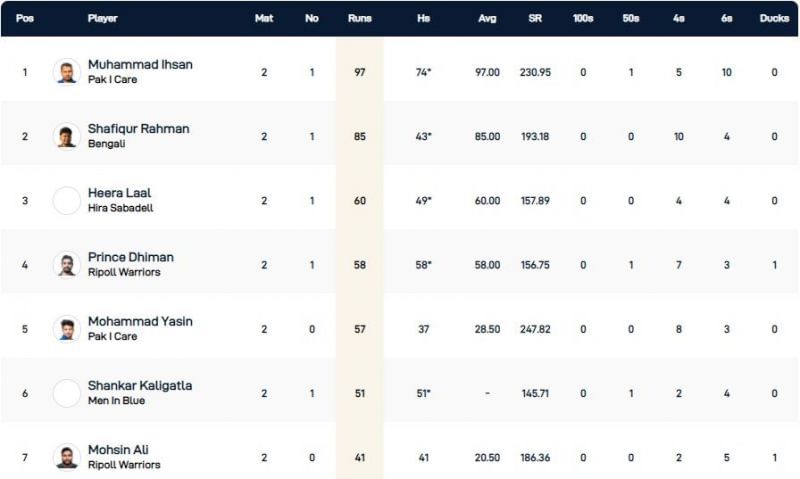This screenshot has height=479, width=800.
Task: Open Prince Dhiman player link
Action: 130,257
